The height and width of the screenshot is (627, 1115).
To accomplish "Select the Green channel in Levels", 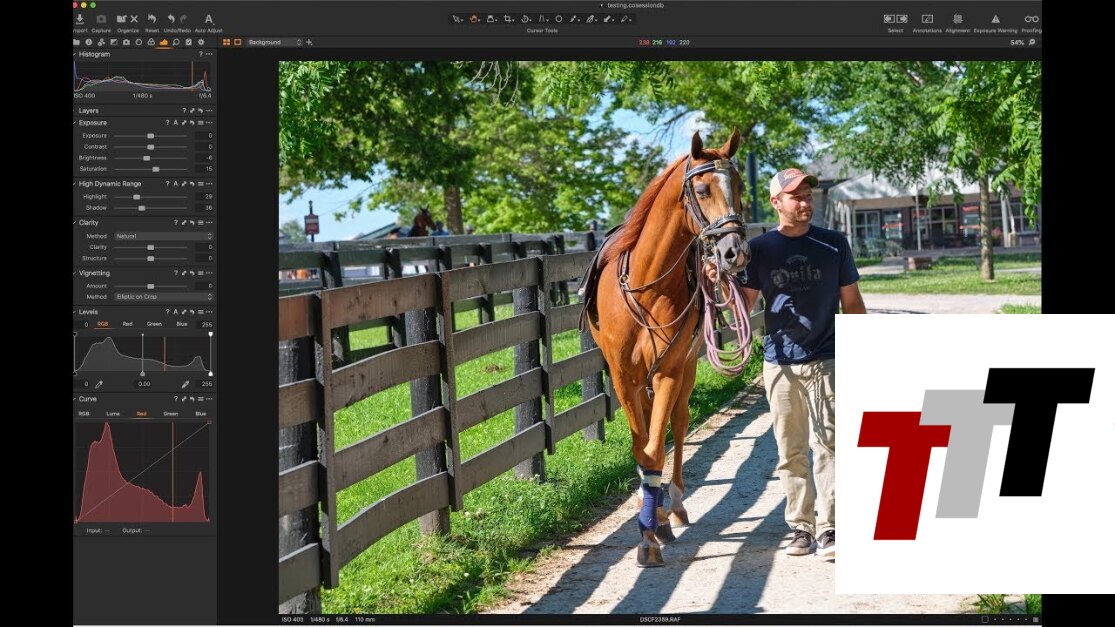I will 154,324.
